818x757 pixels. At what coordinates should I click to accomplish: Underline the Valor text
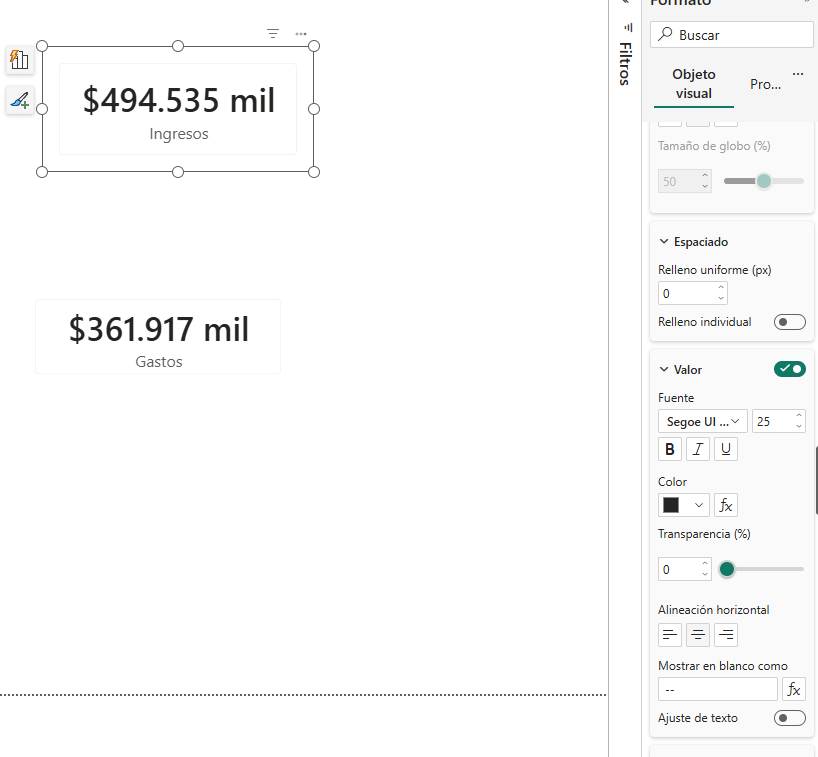[x=726, y=449]
